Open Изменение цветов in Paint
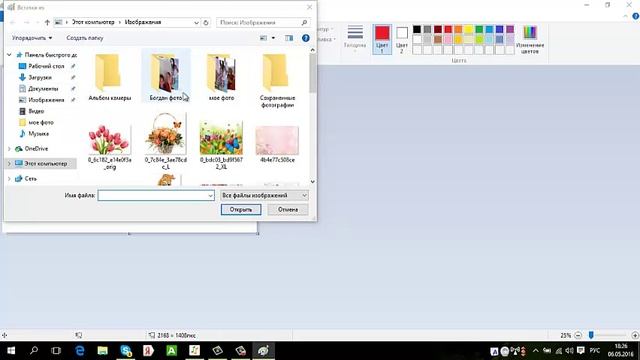640x360 pixels. pyautogui.click(x=530, y=39)
